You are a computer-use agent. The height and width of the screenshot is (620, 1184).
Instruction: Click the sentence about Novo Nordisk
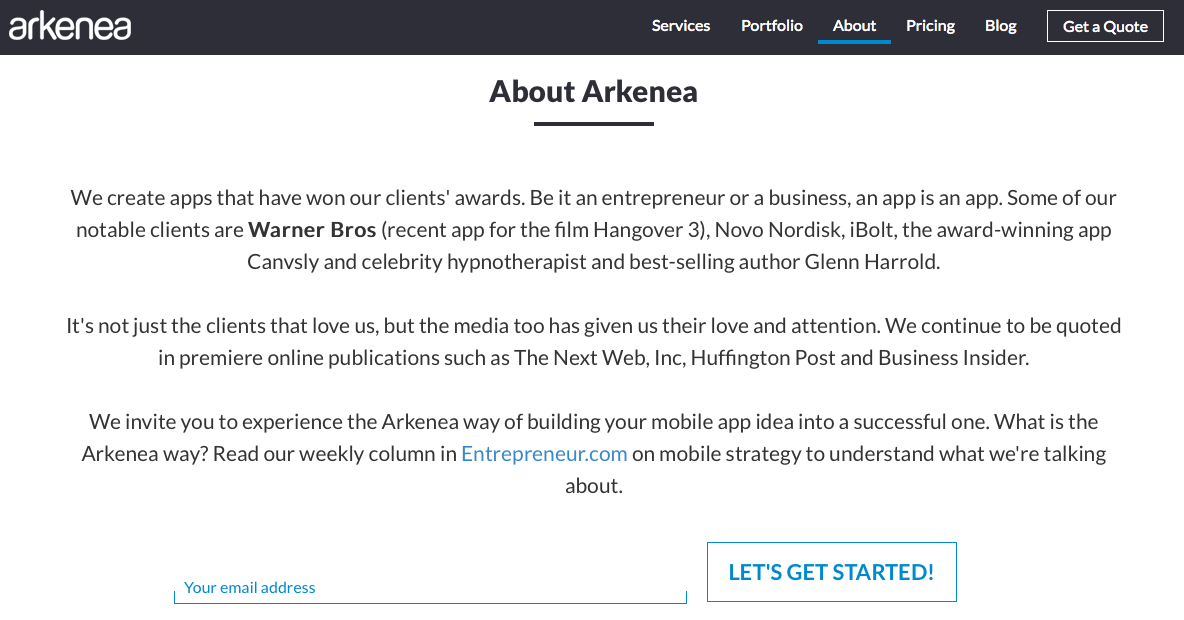594,230
